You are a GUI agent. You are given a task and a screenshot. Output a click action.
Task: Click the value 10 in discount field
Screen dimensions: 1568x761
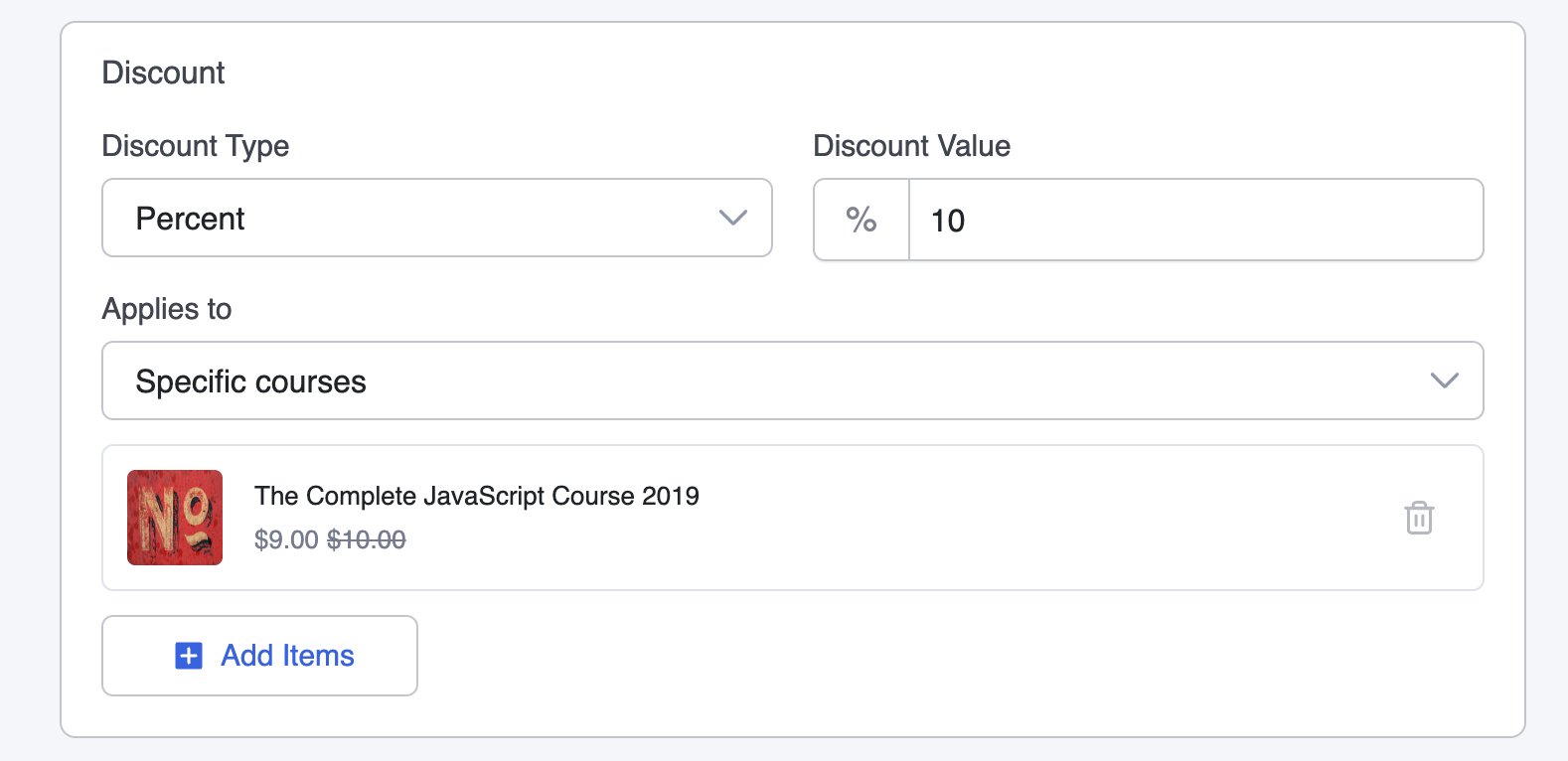click(948, 221)
